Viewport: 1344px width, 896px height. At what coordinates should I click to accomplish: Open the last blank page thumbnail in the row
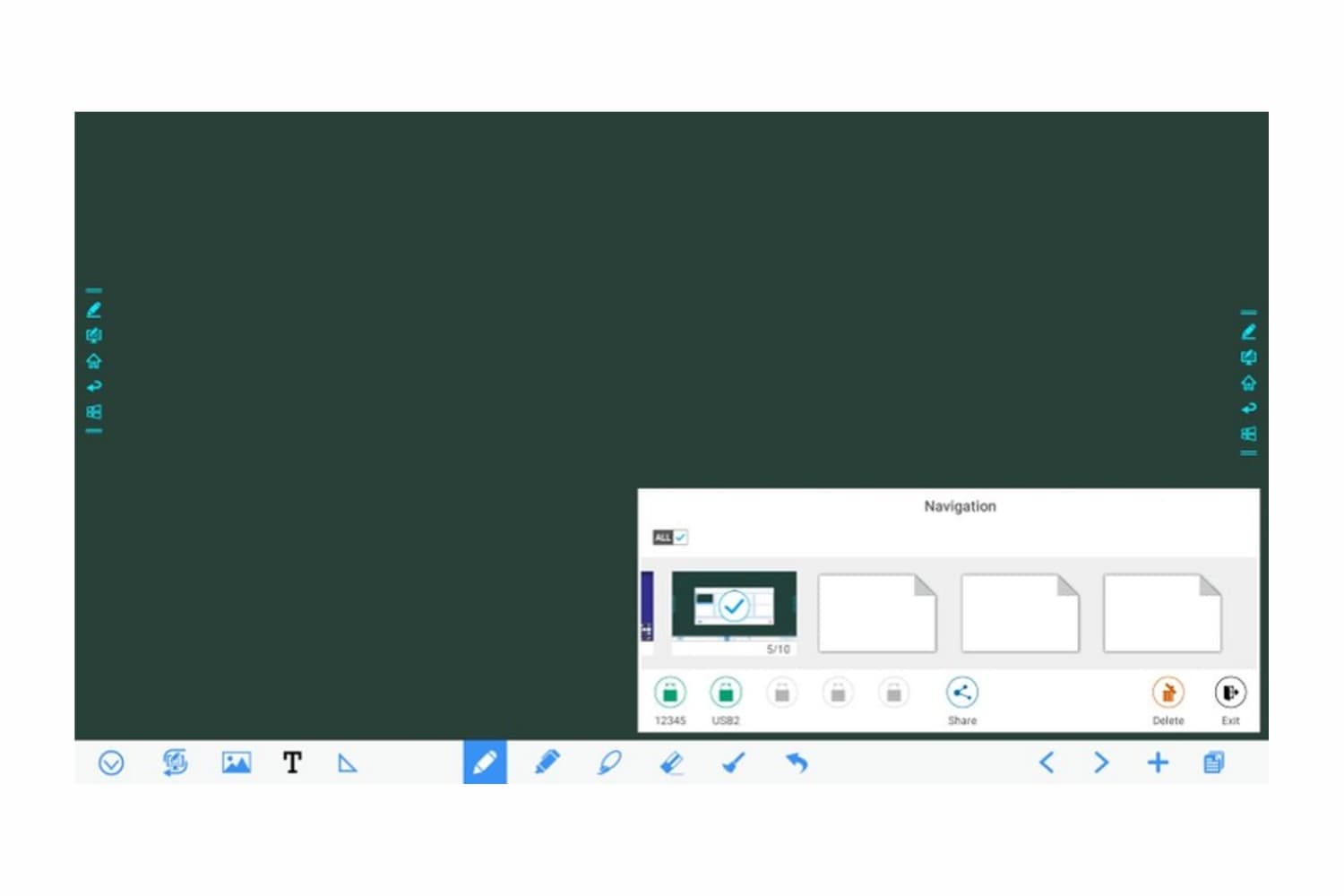point(1162,613)
